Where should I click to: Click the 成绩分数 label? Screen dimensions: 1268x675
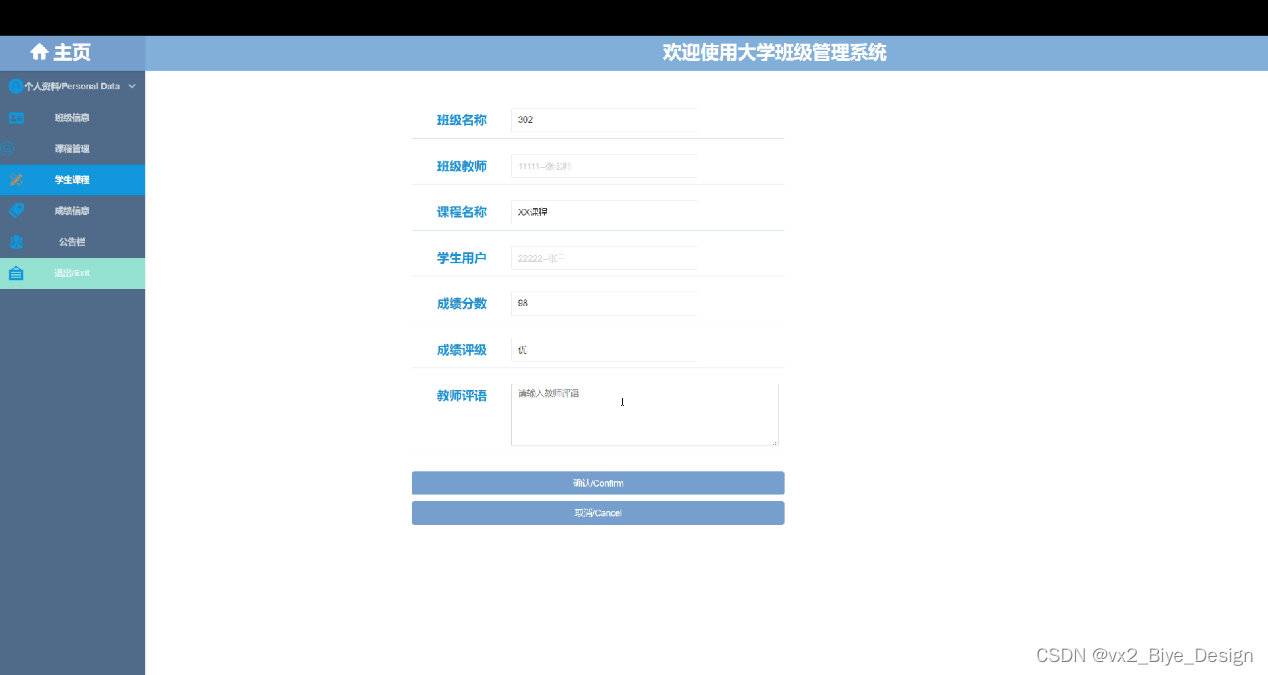click(462, 304)
